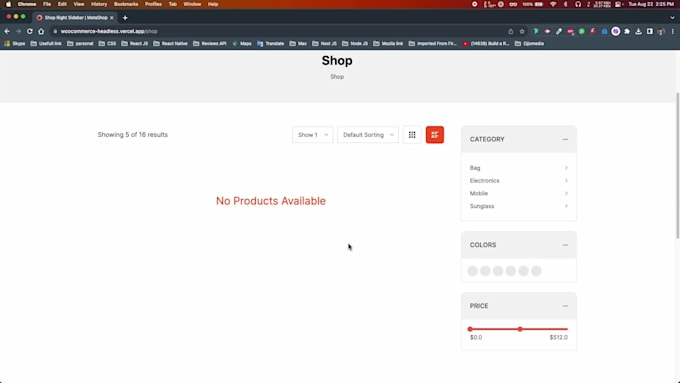Open the Skype bookmark

[x=14, y=43]
